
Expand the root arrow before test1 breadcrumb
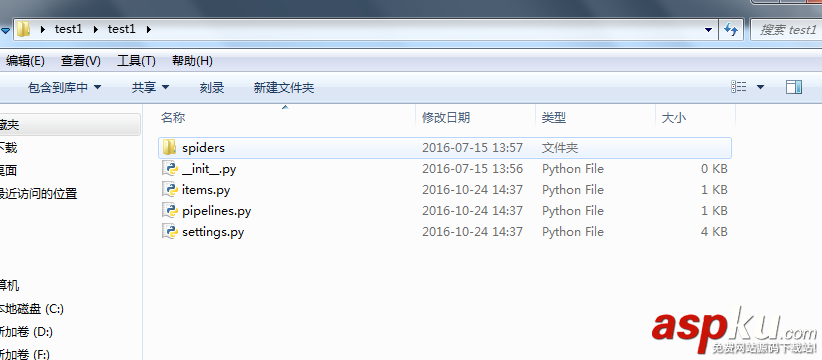click(x=42, y=29)
